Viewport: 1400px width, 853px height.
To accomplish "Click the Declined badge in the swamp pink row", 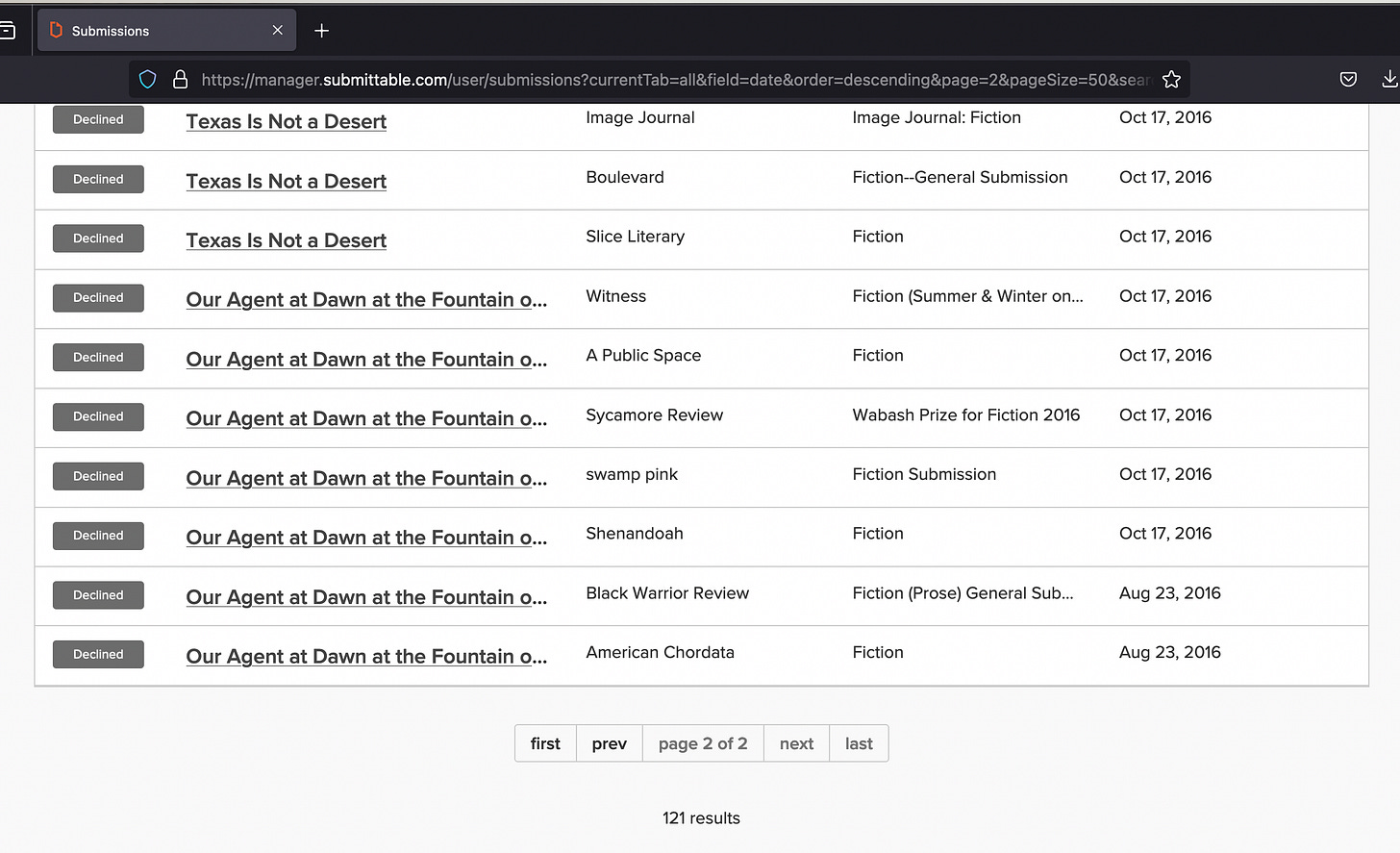I will click(x=98, y=476).
